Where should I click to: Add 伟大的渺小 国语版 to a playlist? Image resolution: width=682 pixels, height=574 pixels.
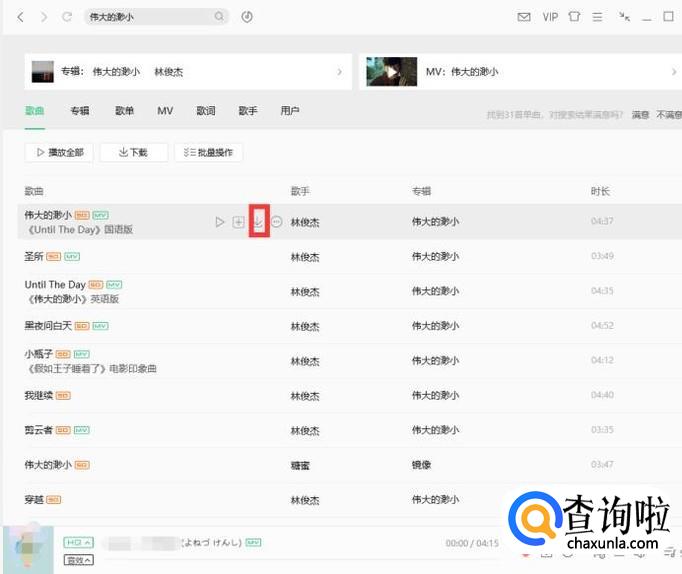[238, 222]
